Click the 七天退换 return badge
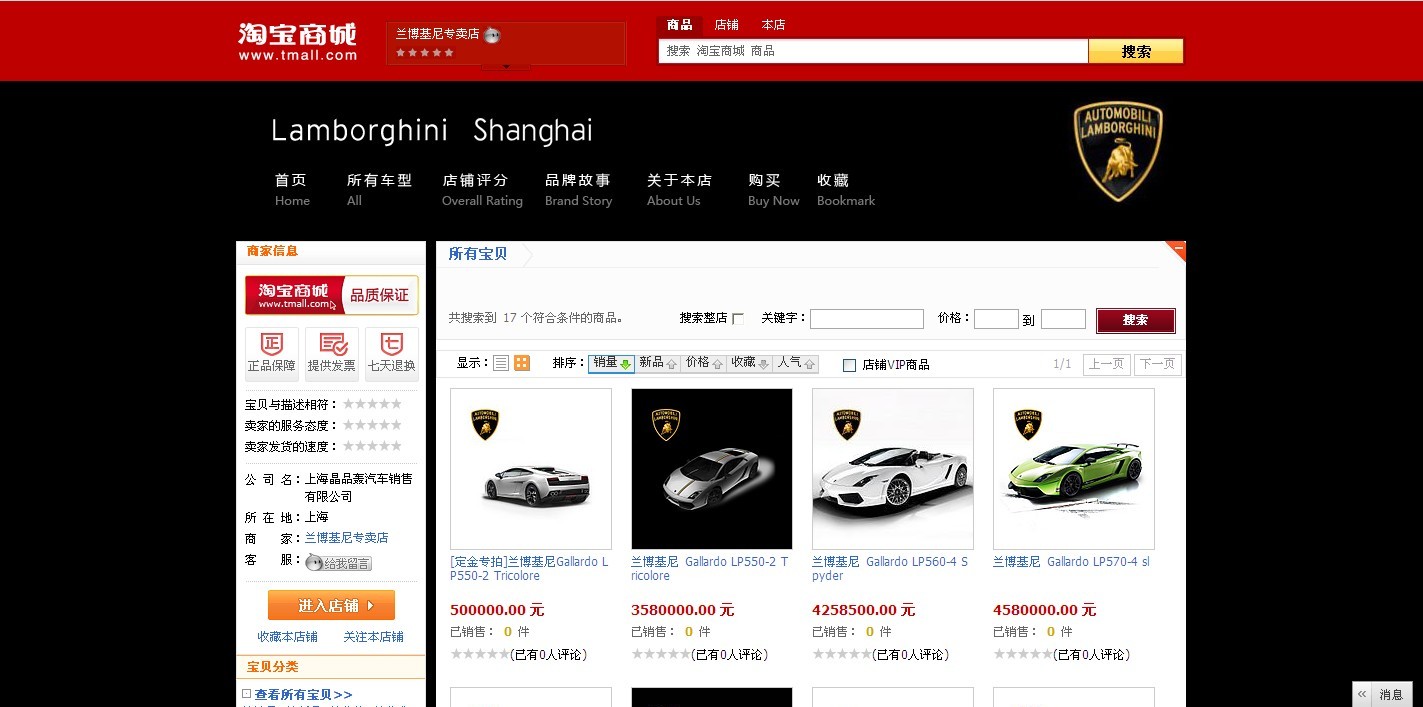Screen dimensions: 1423x707 pyautogui.click(x=392, y=353)
